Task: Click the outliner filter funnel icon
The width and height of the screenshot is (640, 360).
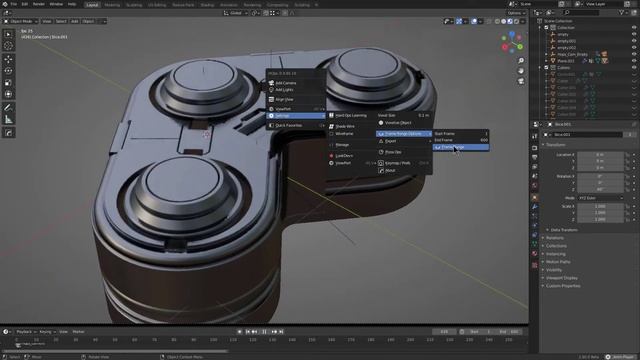Action: point(622,13)
